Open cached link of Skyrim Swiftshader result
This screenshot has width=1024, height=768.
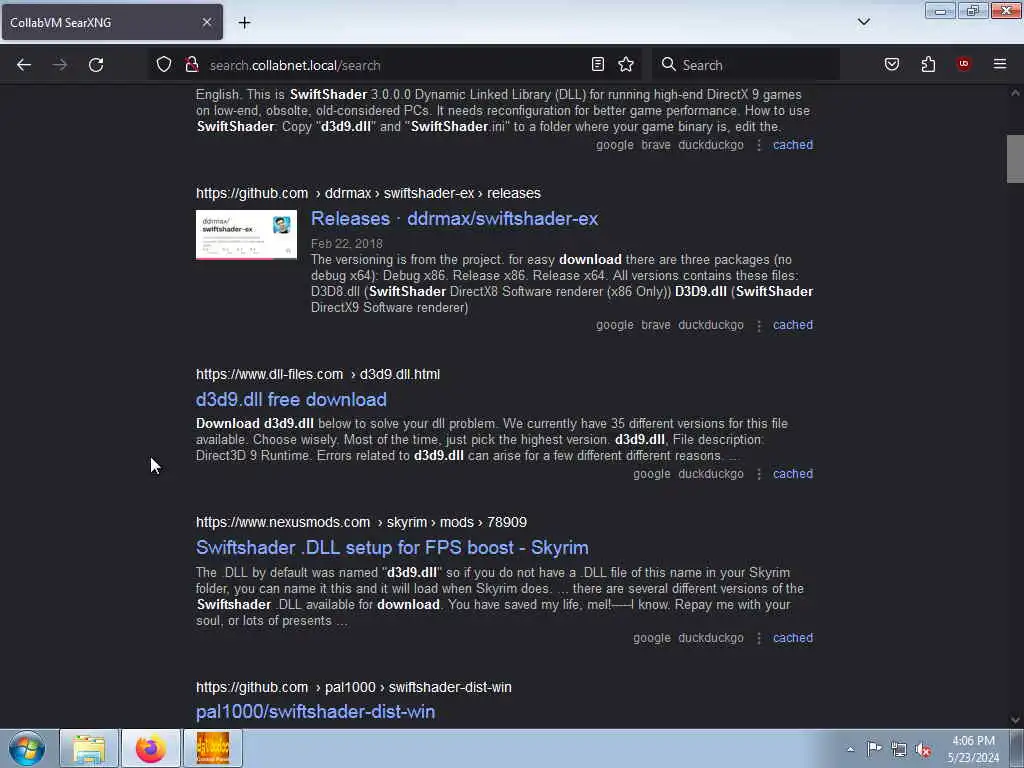tap(793, 638)
